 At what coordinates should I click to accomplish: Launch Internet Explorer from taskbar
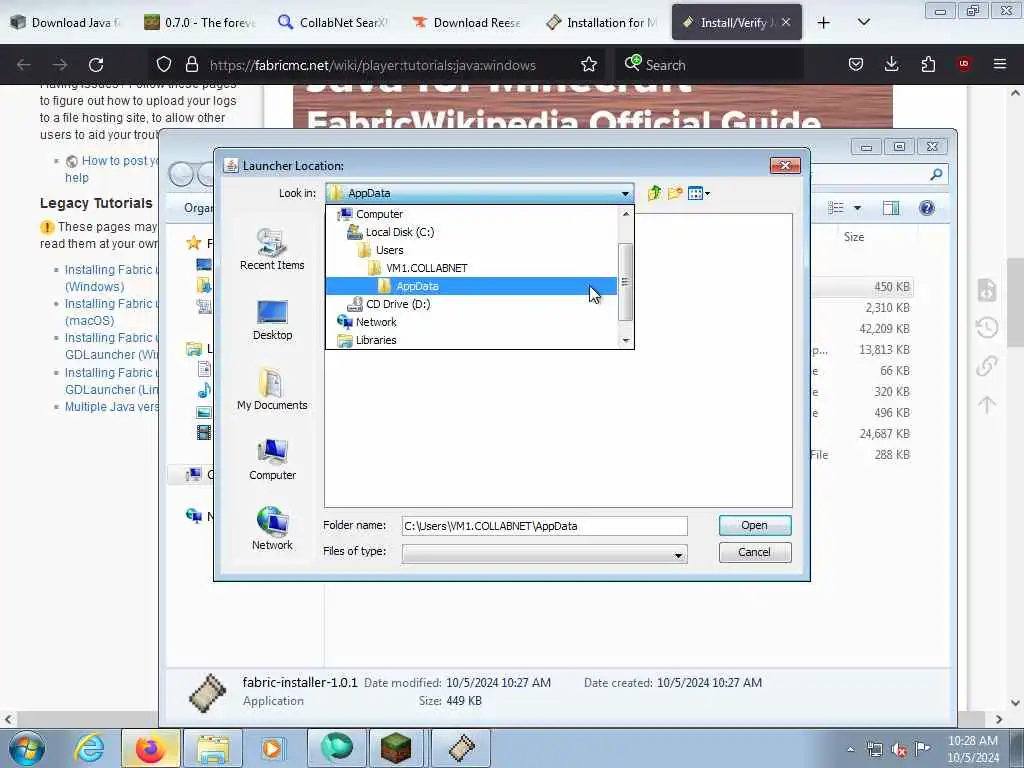(x=89, y=748)
